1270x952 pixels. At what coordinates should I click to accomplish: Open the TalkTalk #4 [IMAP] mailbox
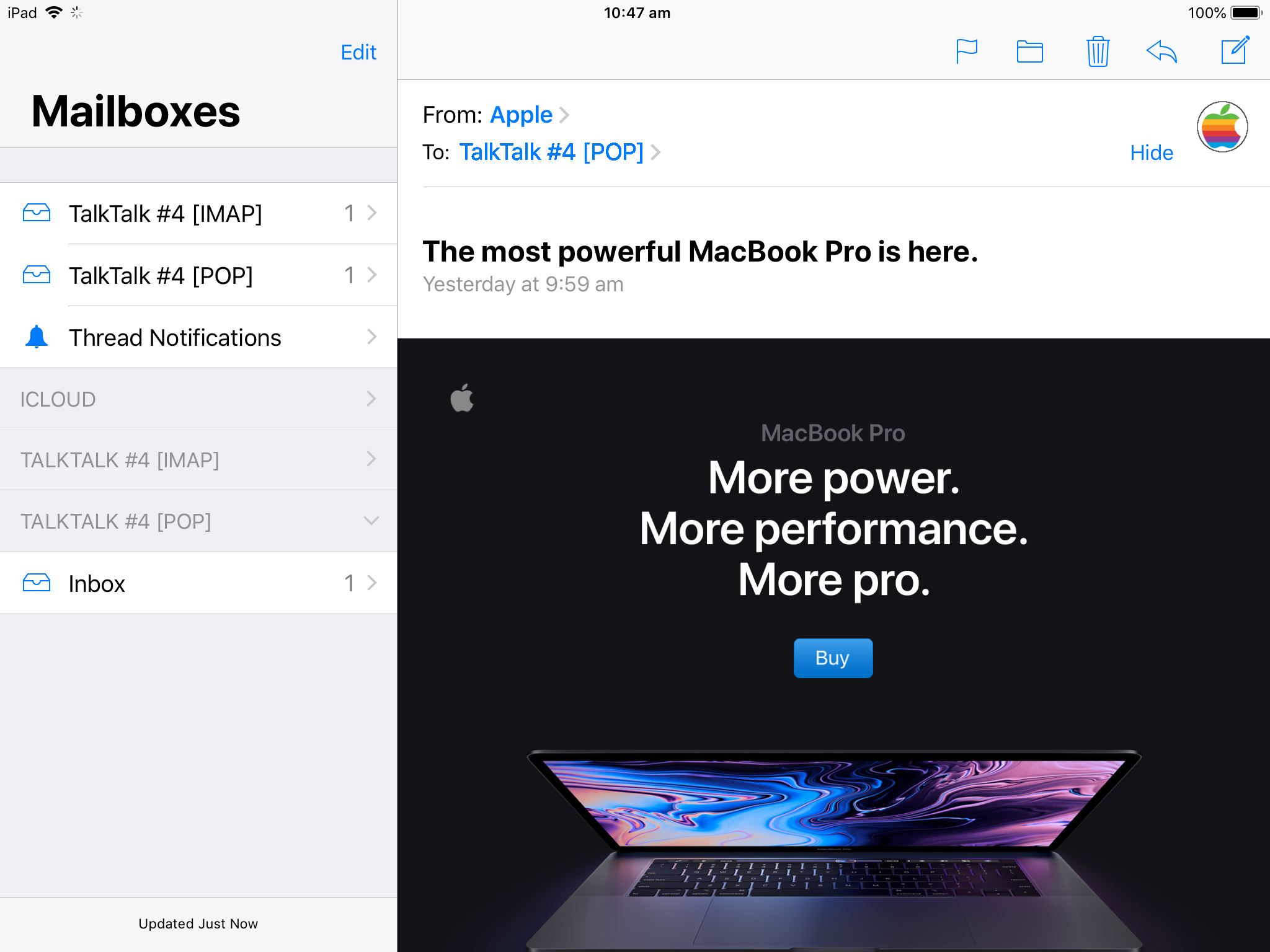(198, 214)
